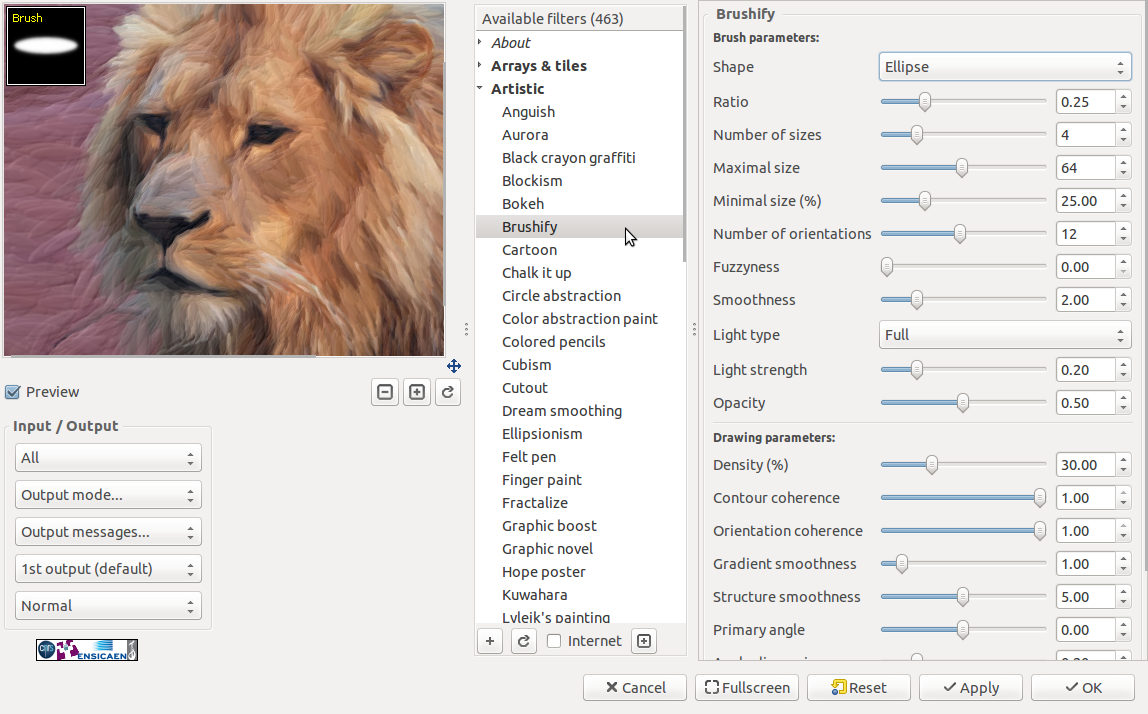
Task: Expand the Arrays & tiles category
Action: pyautogui.click(x=480, y=65)
